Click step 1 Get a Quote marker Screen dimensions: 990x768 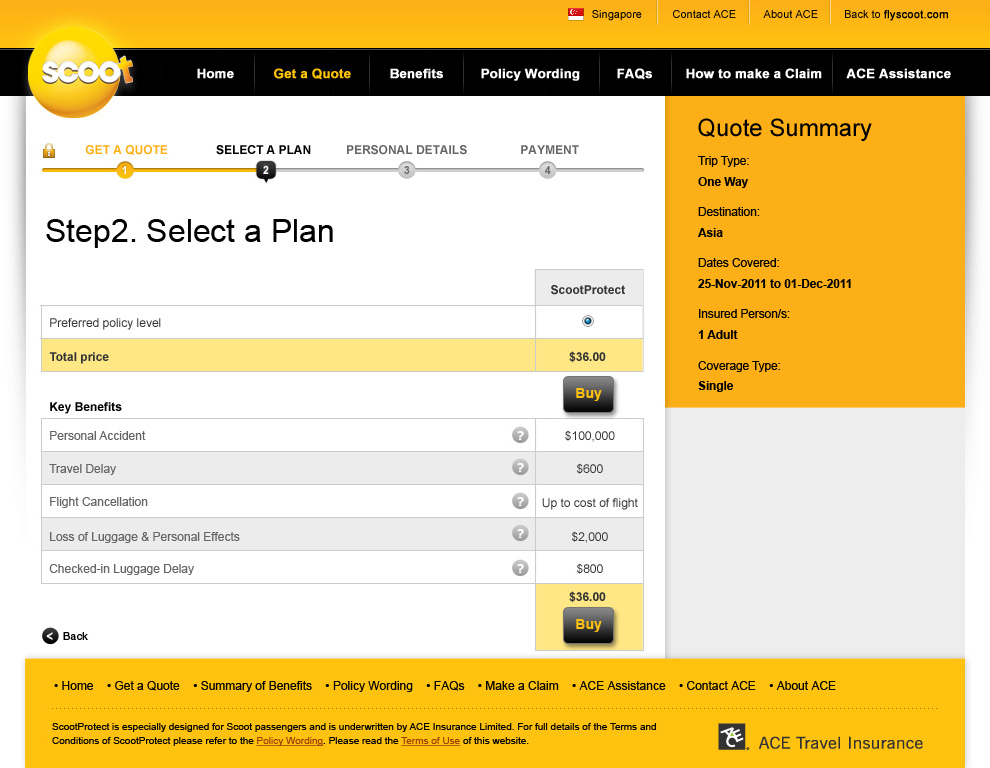[125, 171]
